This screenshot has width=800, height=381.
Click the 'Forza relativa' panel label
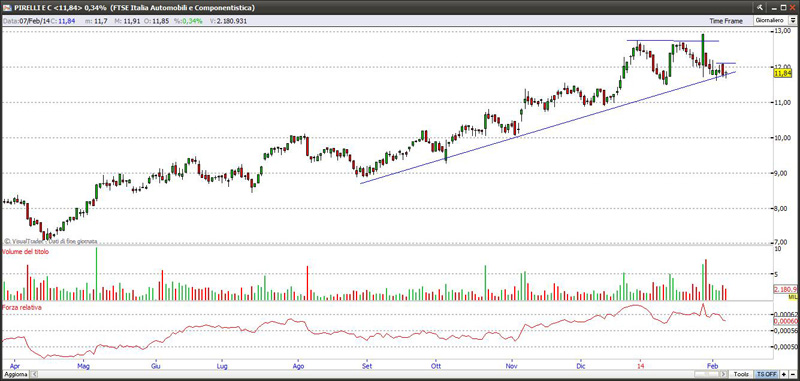[21, 308]
